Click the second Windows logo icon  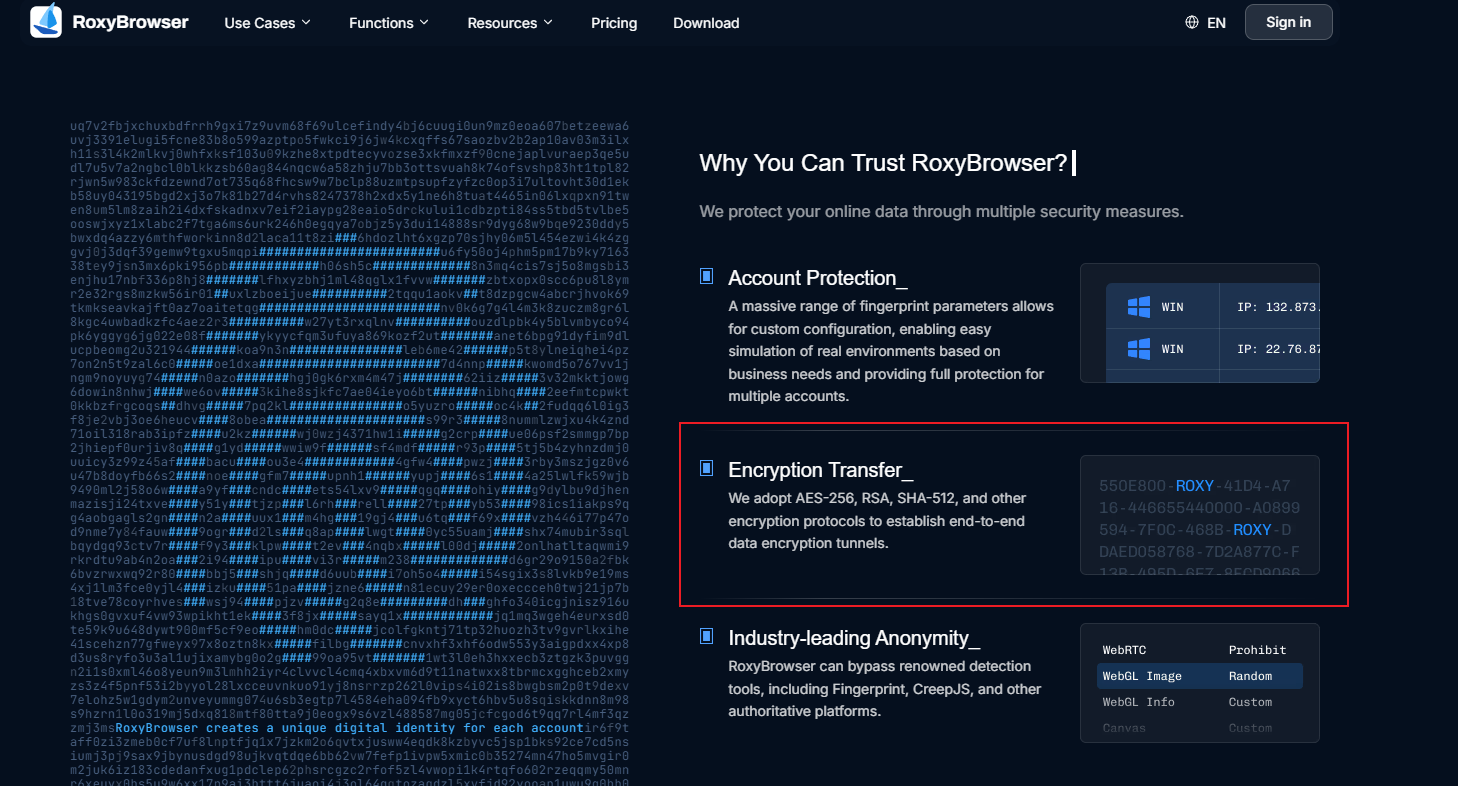[1138, 348]
